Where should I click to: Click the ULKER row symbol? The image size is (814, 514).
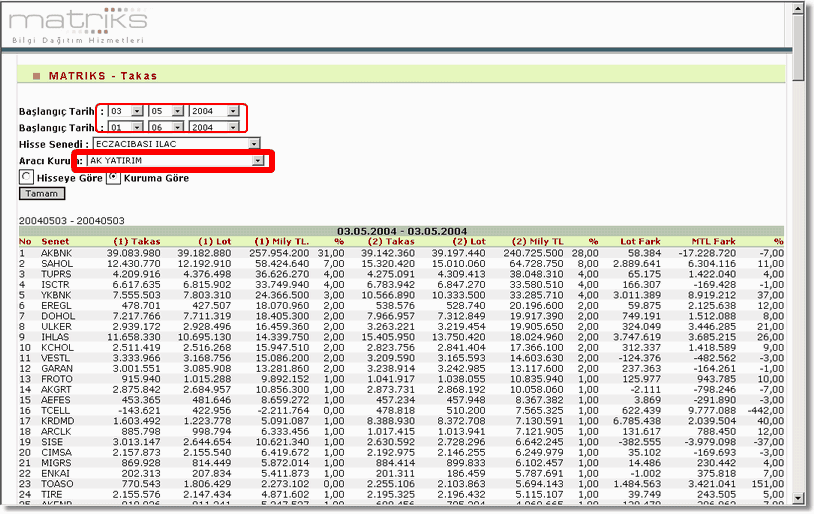click(57, 327)
